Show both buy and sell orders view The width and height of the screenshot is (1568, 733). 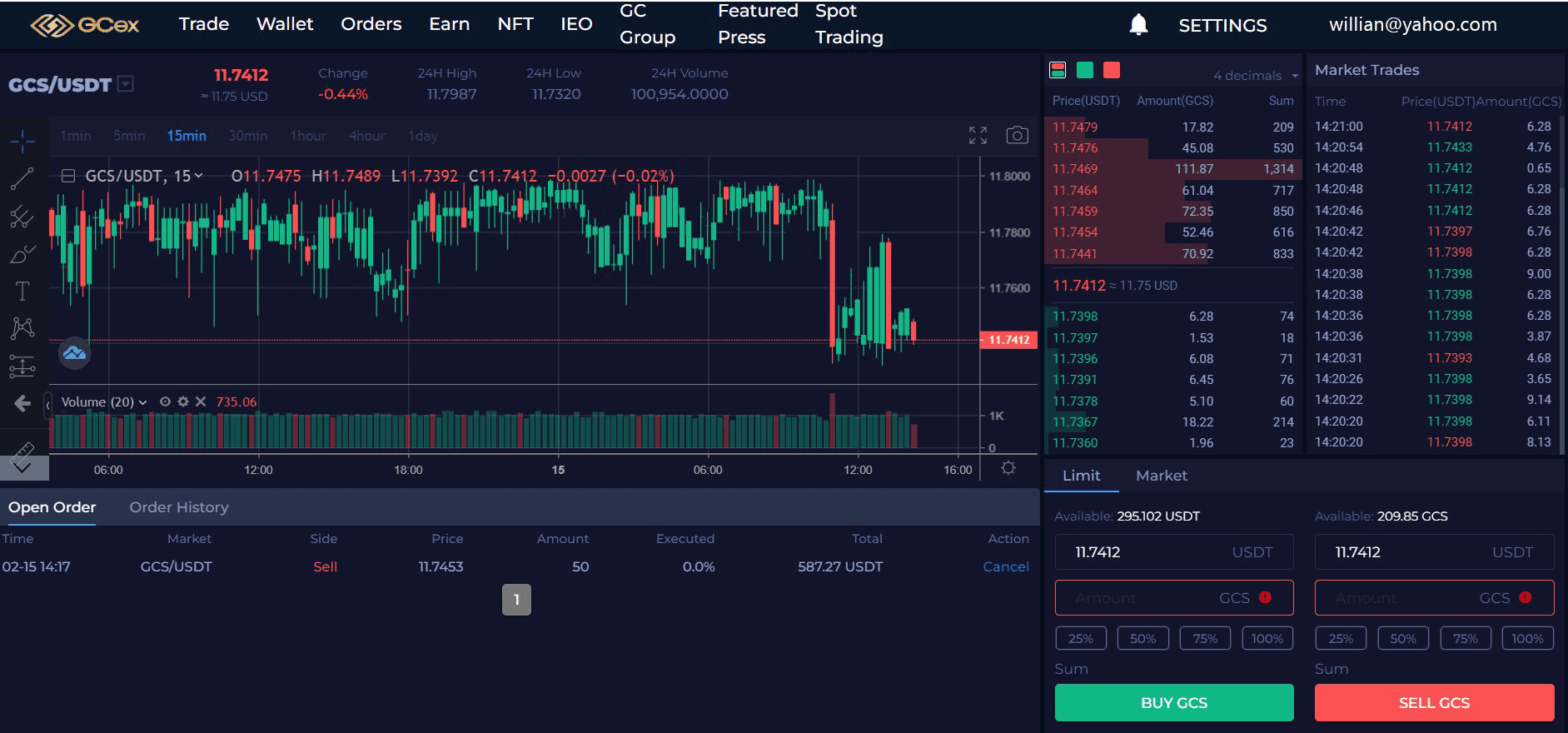coord(1058,70)
